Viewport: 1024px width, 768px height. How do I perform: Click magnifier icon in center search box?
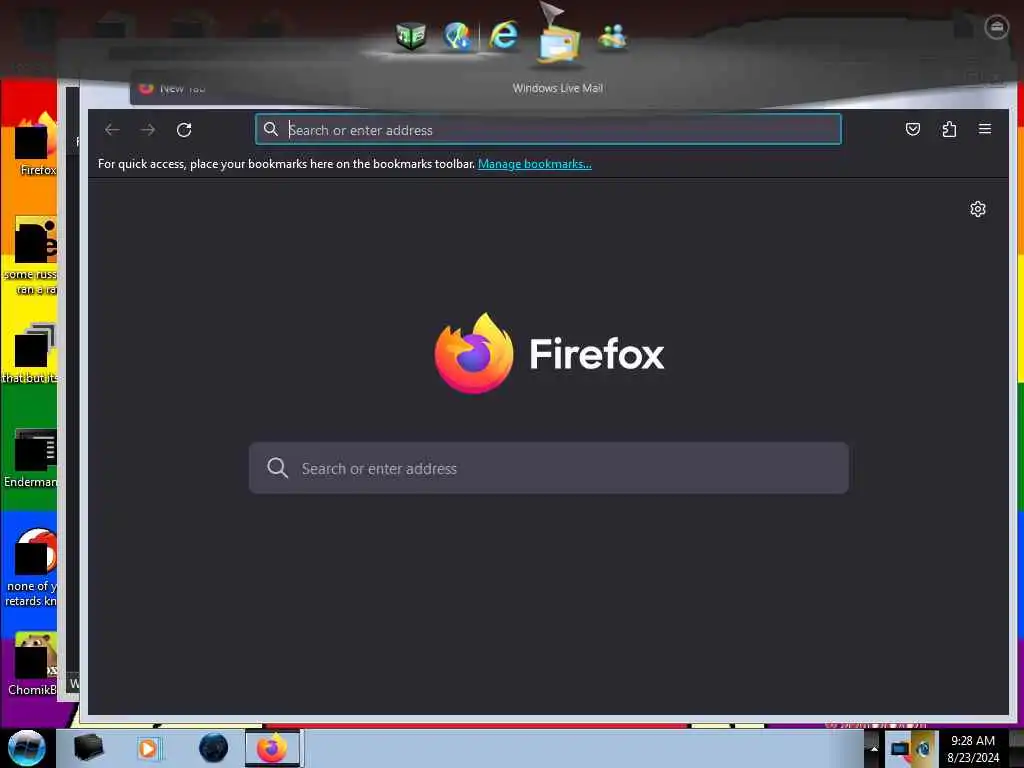tap(278, 468)
